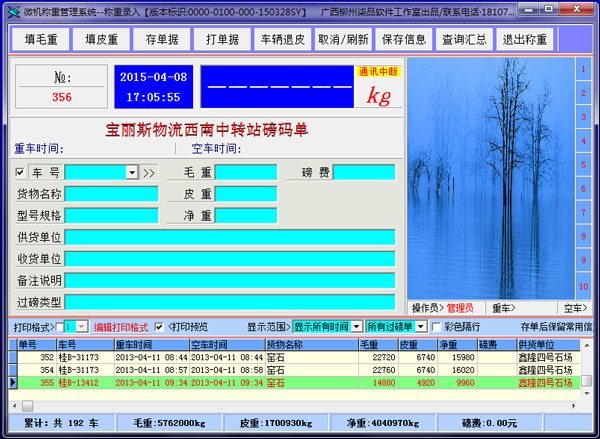Viewport: 600px width, 439px height.
Task: Click the >> button beside 车号 field
Action: tap(149, 172)
